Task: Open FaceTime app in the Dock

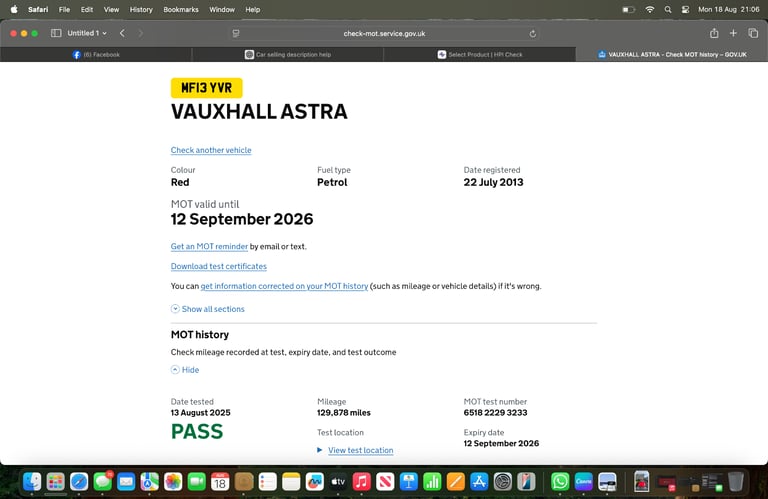Action: (x=196, y=482)
